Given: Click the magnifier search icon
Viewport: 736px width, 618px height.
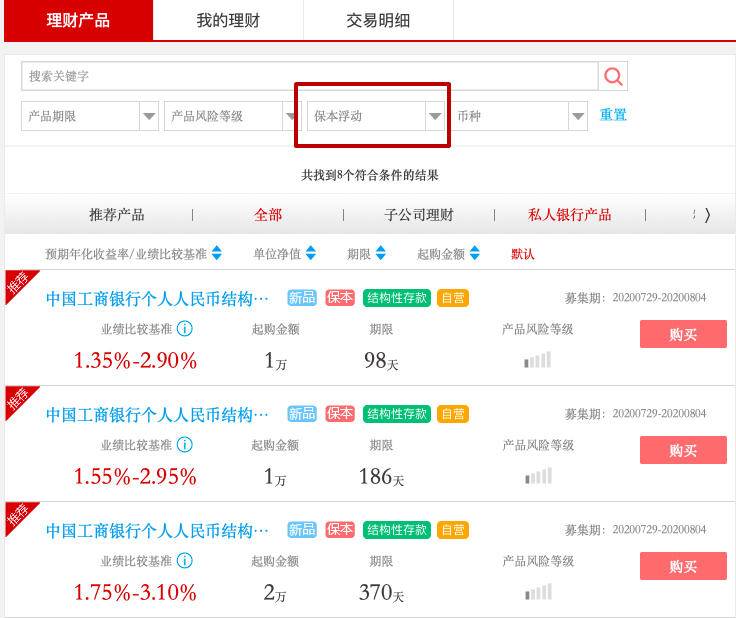Looking at the screenshot, I should pyautogui.click(x=613, y=76).
